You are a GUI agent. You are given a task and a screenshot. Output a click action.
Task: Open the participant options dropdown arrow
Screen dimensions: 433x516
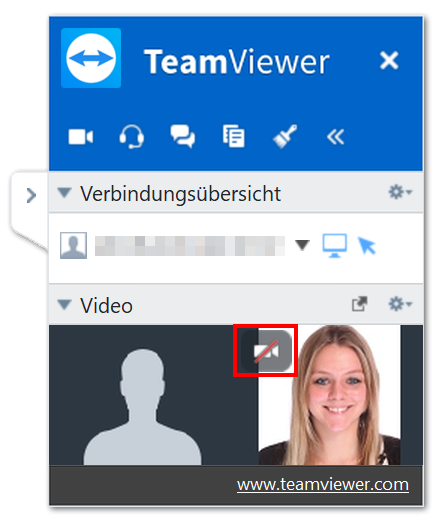coord(302,245)
